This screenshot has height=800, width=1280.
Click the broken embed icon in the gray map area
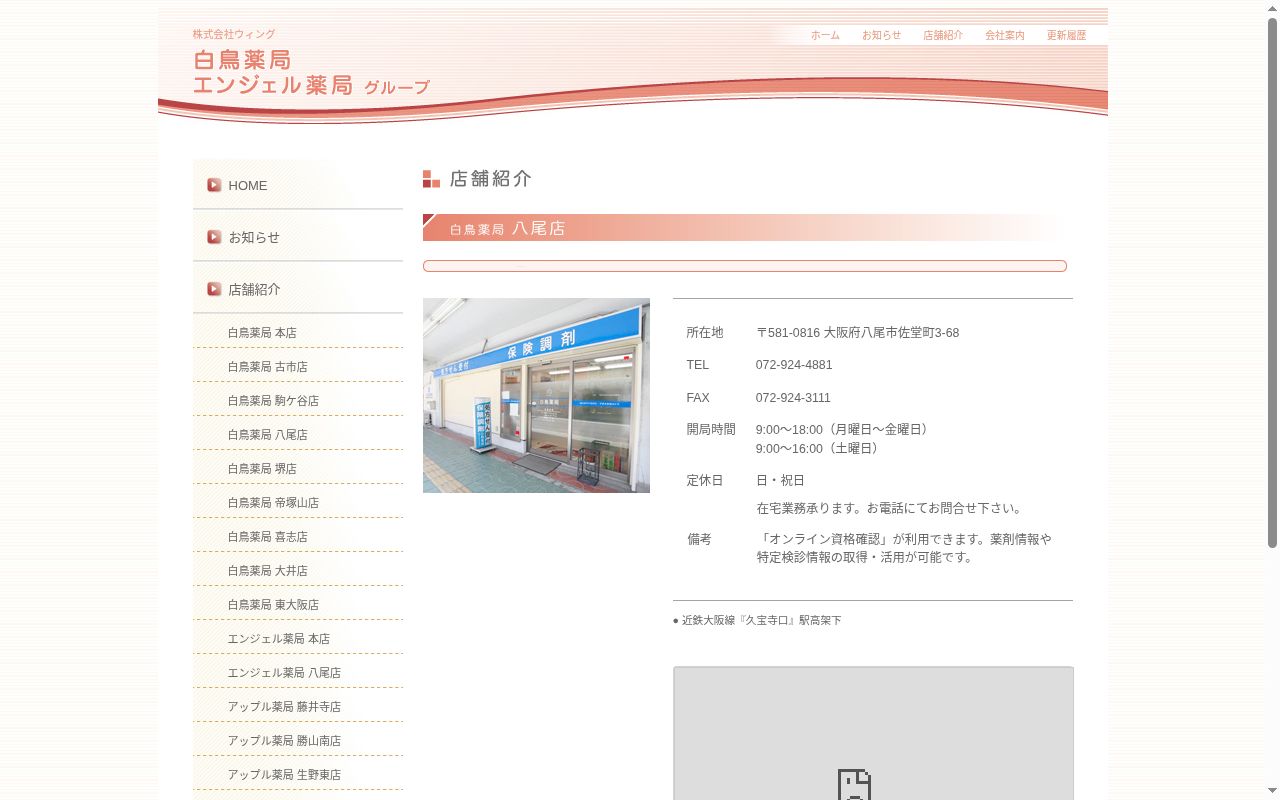[854, 785]
